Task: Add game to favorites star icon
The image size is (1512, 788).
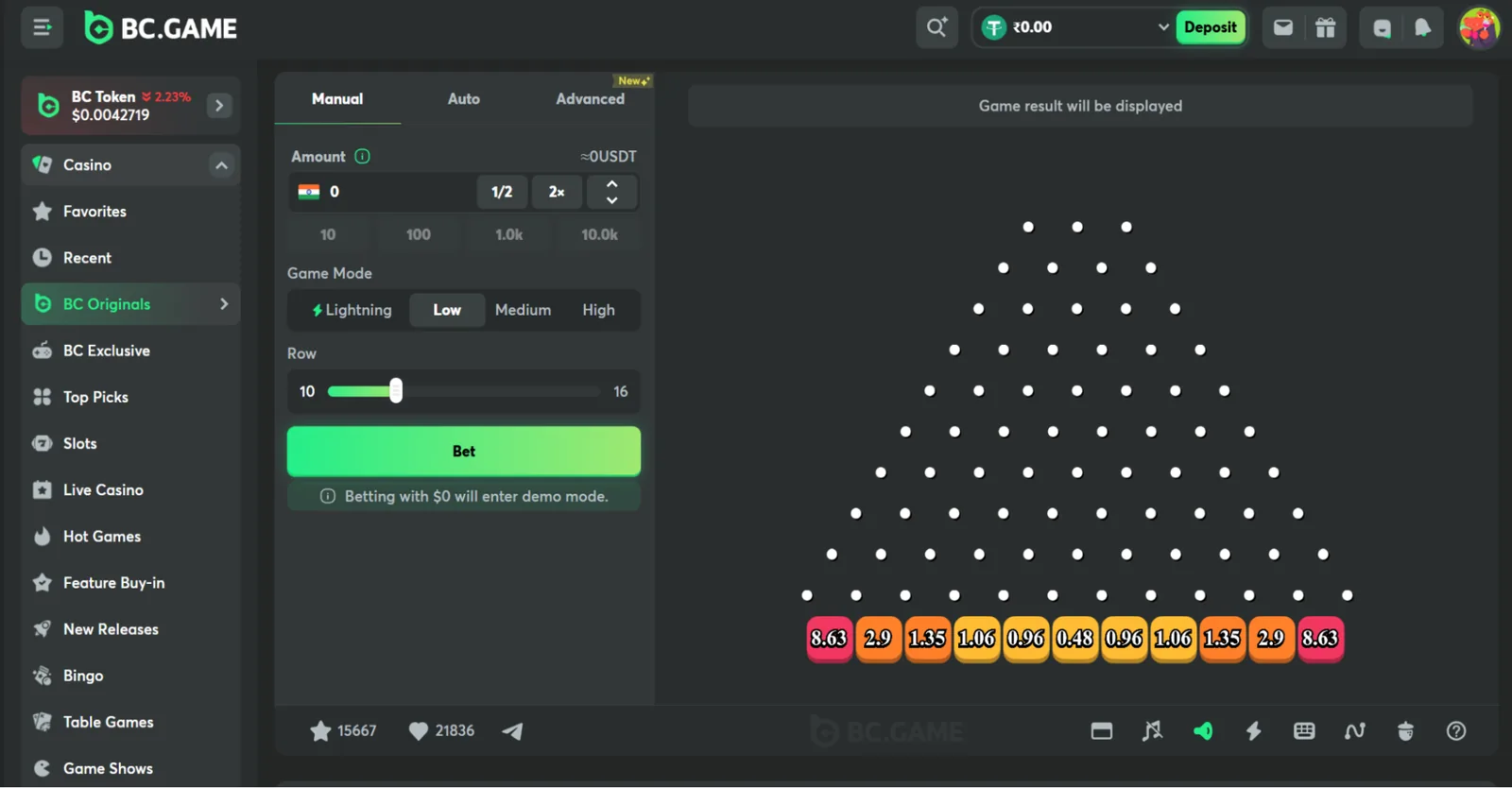Action: pyautogui.click(x=320, y=730)
